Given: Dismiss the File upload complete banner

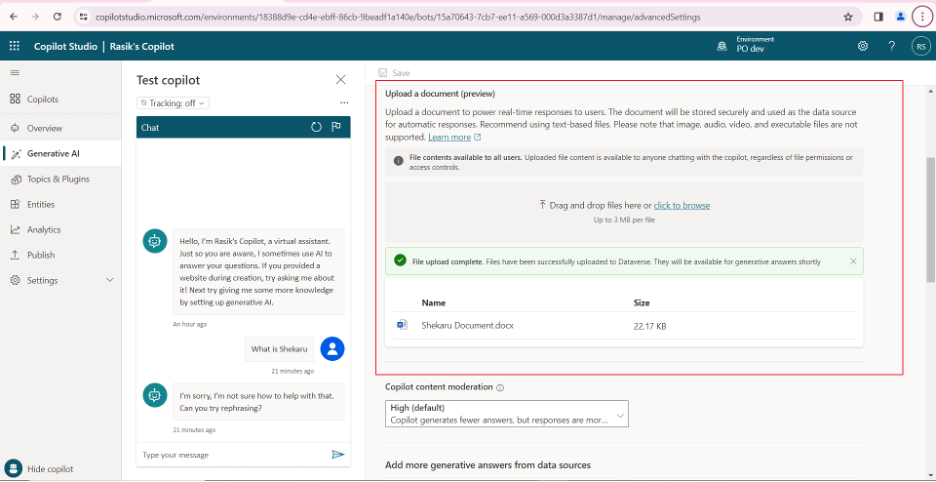Looking at the screenshot, I should click(853, 261).
